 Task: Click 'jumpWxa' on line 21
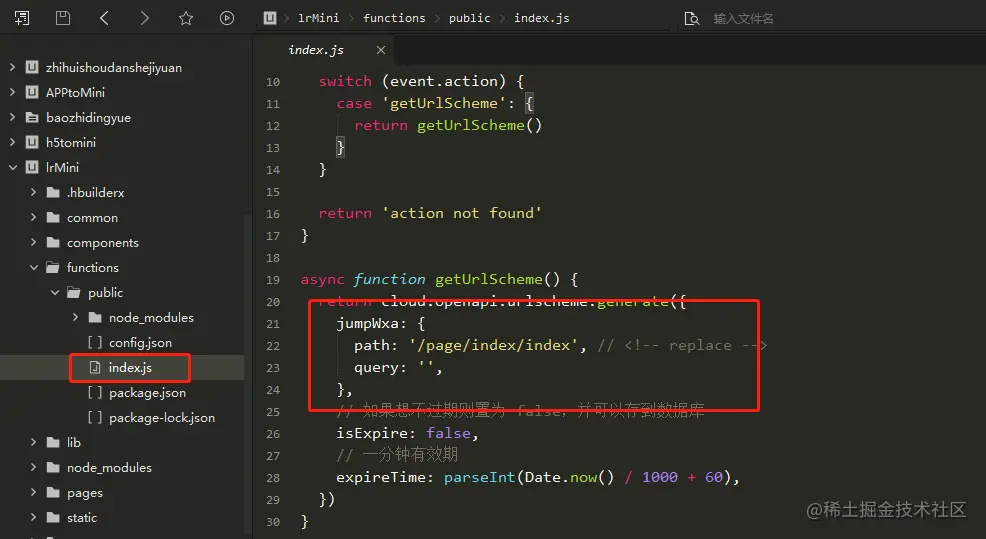[367, 323]
